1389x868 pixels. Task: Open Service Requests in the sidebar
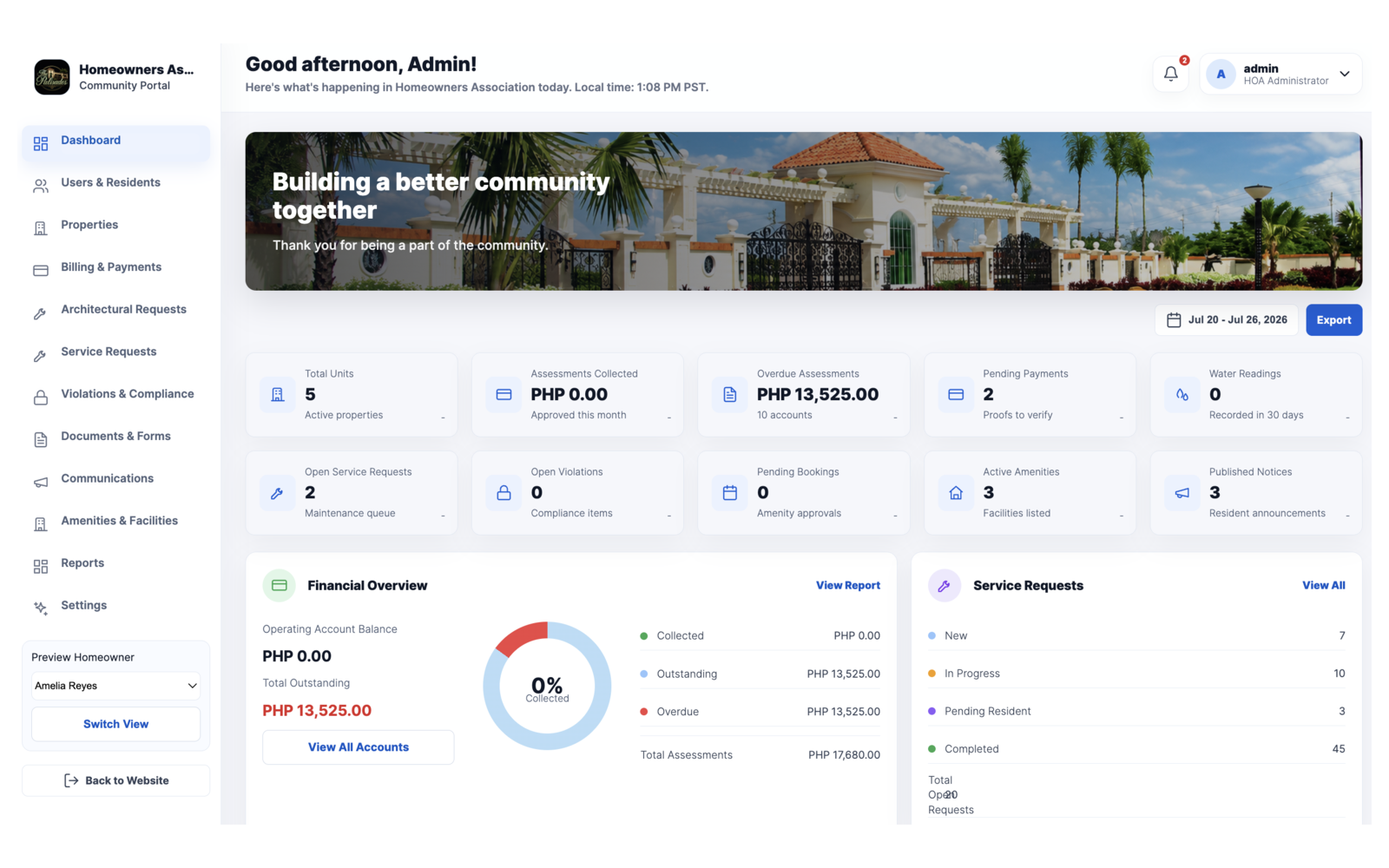[x=115, y=352]
